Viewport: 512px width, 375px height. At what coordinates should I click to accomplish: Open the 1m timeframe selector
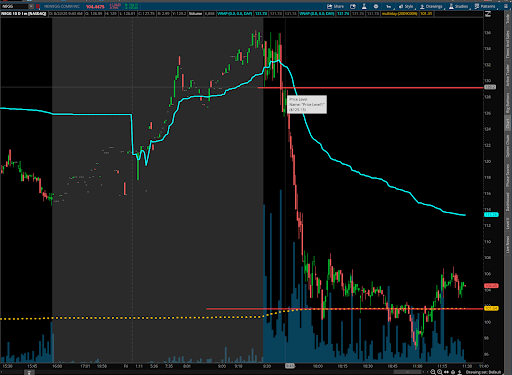pyautogui.click(x=388, y=6)
